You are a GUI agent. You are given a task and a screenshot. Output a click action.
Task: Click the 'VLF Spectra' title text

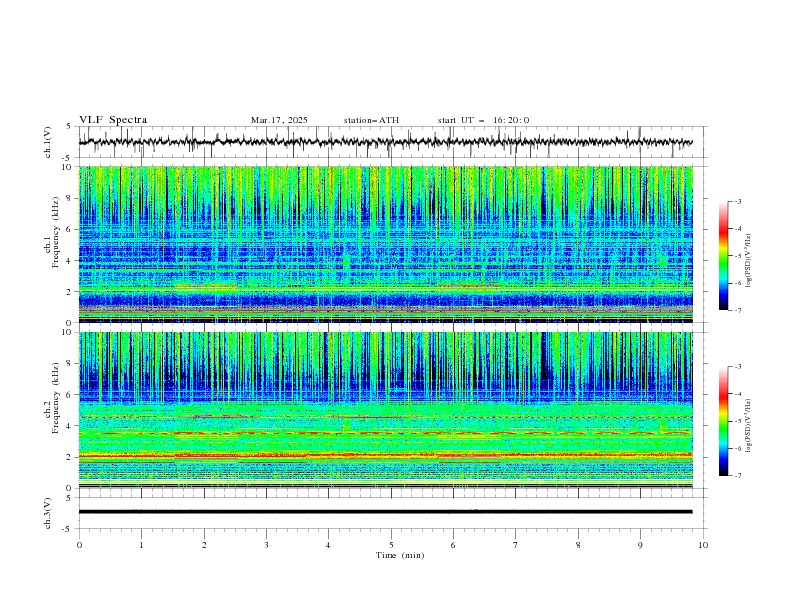pos(113,120)
